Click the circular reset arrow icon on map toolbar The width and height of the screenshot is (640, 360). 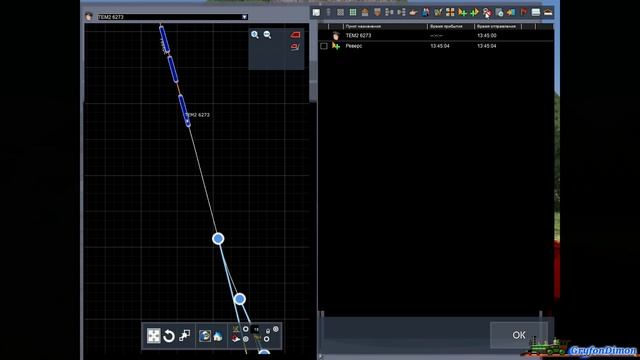[169, 336]
